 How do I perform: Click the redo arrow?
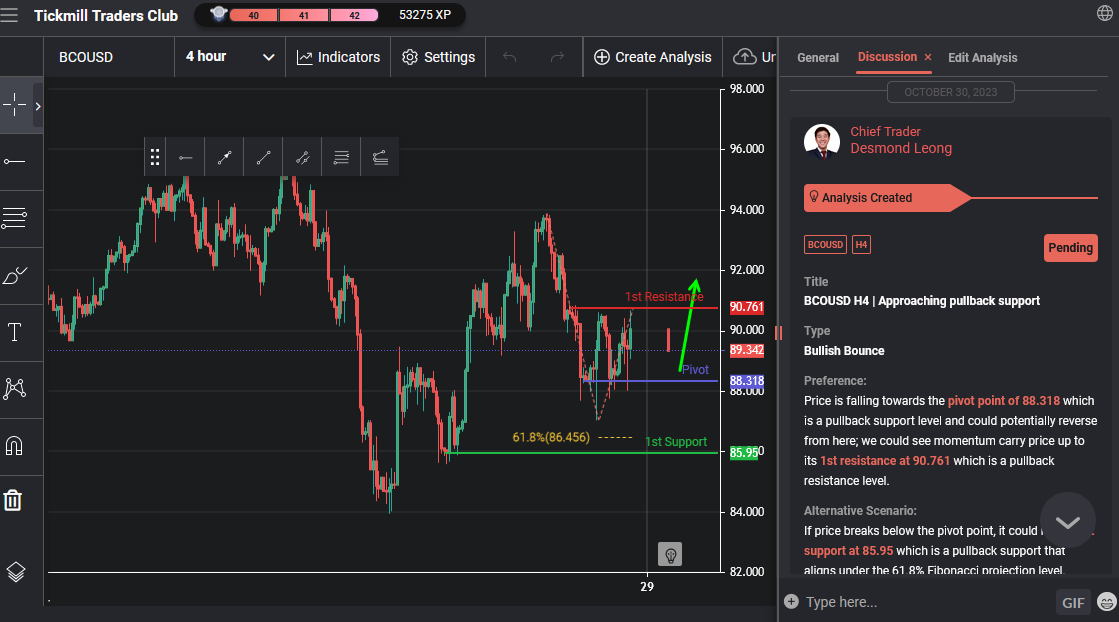pyautogui.click(x=557, y=57)
